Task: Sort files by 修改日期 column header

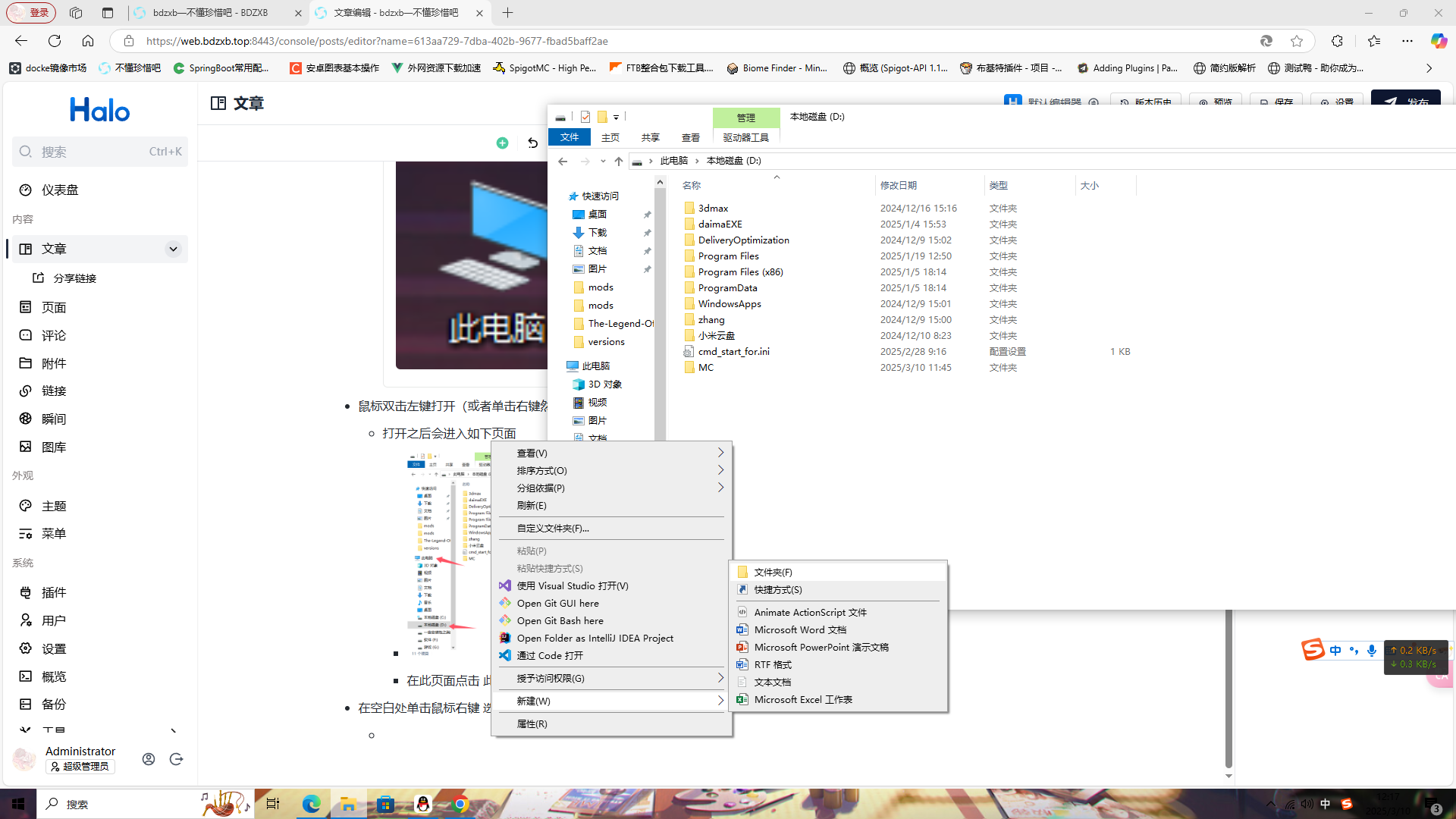Action: pos(898,185)
